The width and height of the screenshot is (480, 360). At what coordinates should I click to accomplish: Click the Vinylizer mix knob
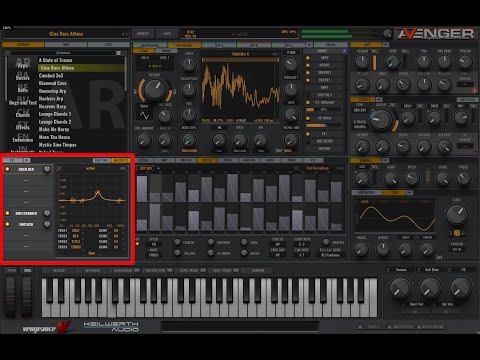pyautogui.click(x=47, y=224)
